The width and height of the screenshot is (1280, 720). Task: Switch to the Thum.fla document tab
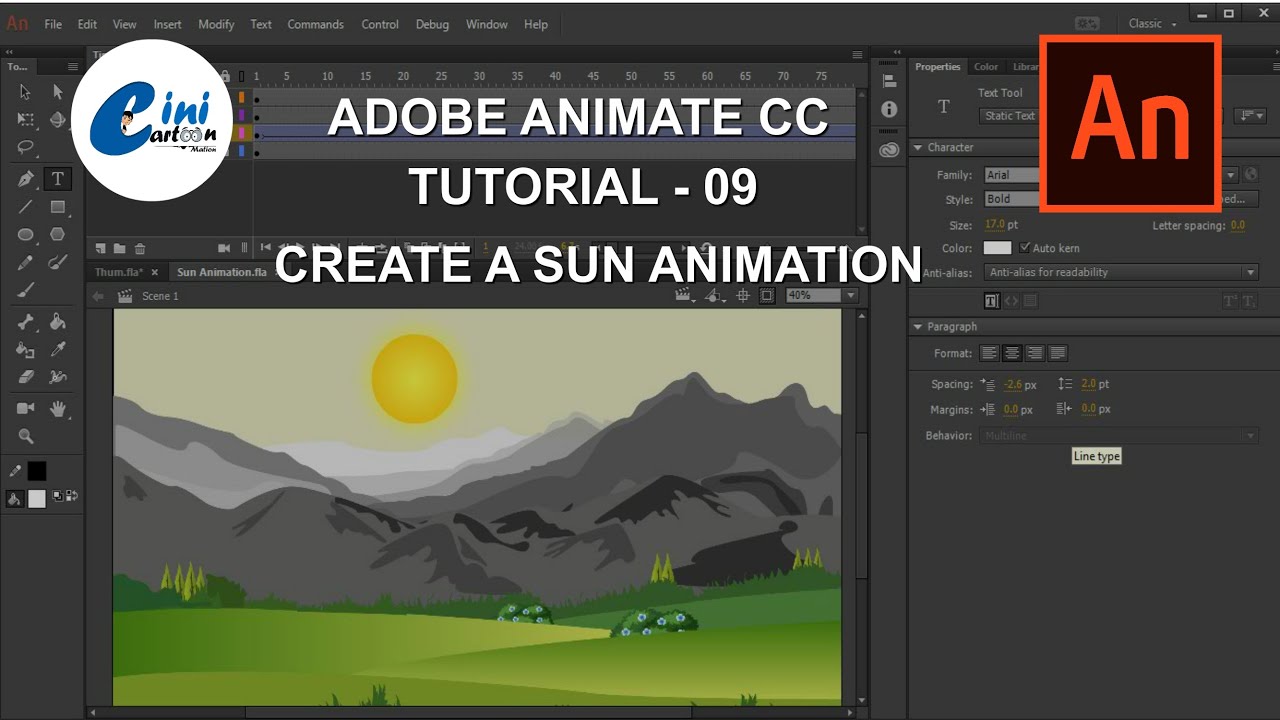pyautogui.click(x=119, y=272)
